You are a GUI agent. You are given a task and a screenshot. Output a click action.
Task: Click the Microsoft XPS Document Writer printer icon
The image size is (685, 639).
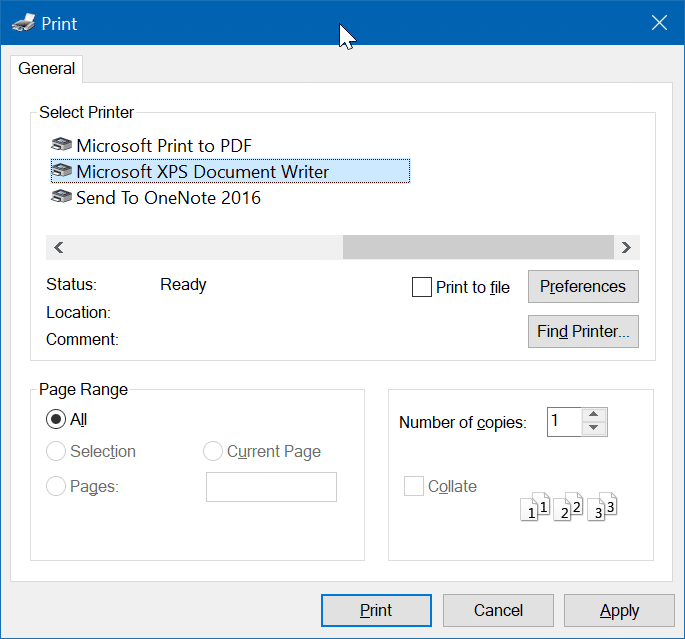tap(61, 171)
